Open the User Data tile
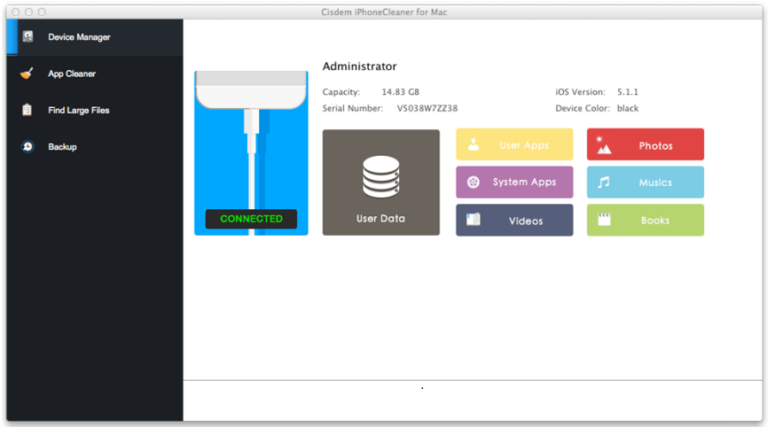The height and width of the screenshot is (427, 768). pos(381,182)
